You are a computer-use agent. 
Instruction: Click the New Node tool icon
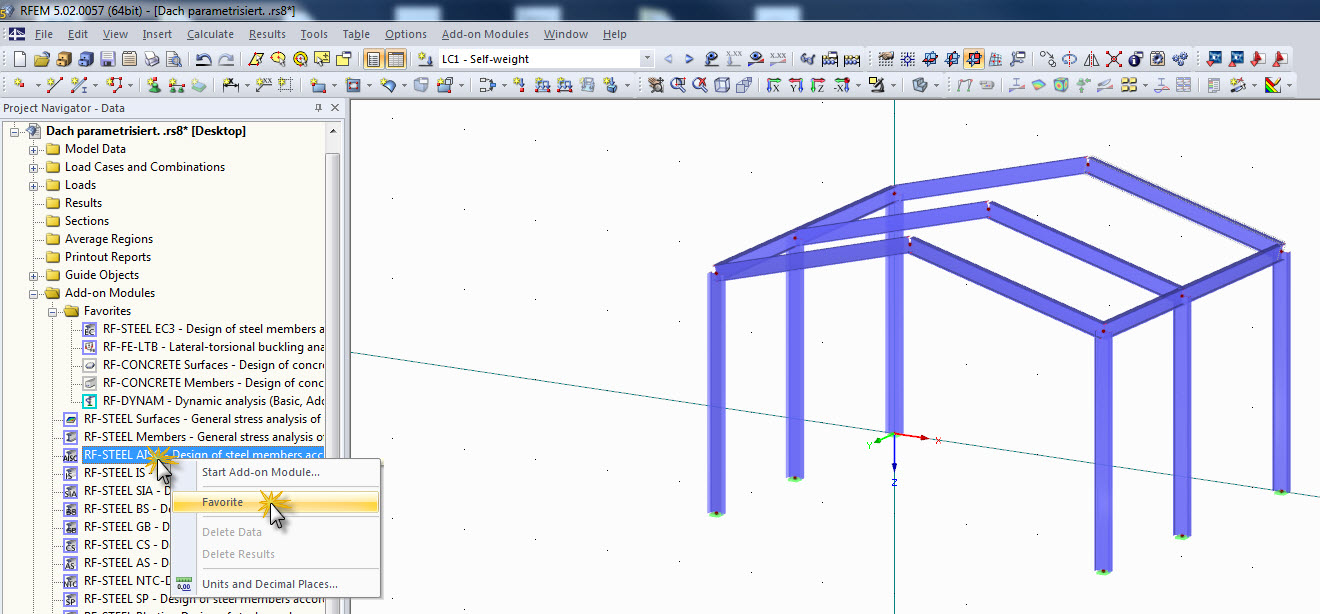tap(20, 85)
